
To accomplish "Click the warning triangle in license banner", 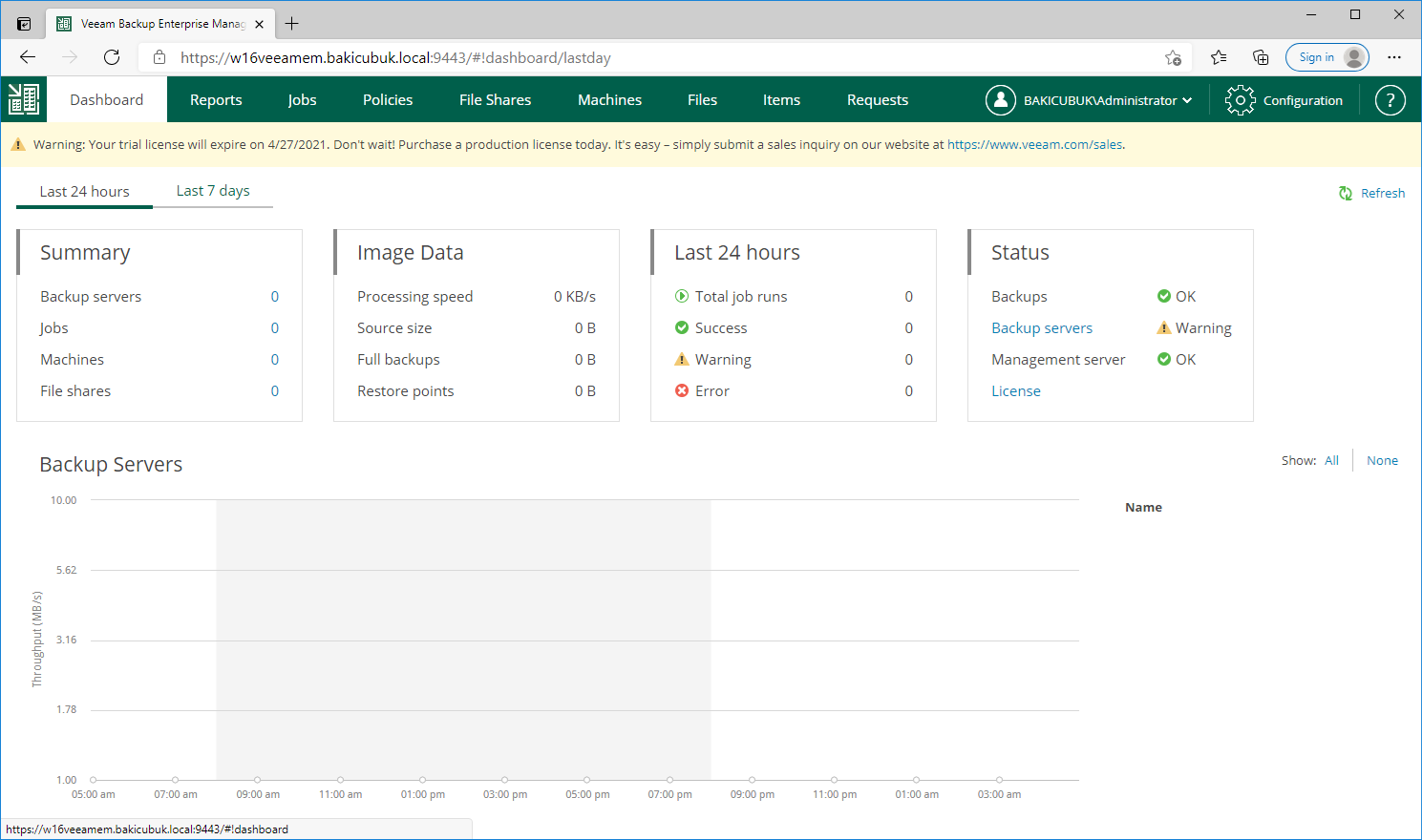I will tap(17, 145).
